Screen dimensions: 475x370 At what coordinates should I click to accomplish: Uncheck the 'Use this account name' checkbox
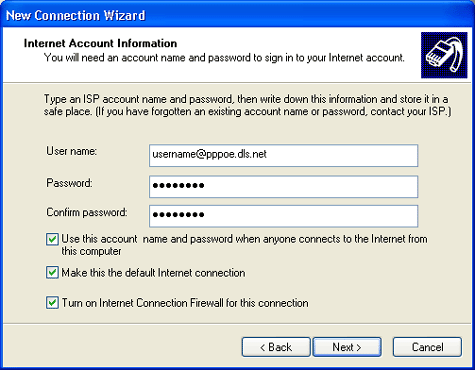pyautogui.click(x=52, y=239)
